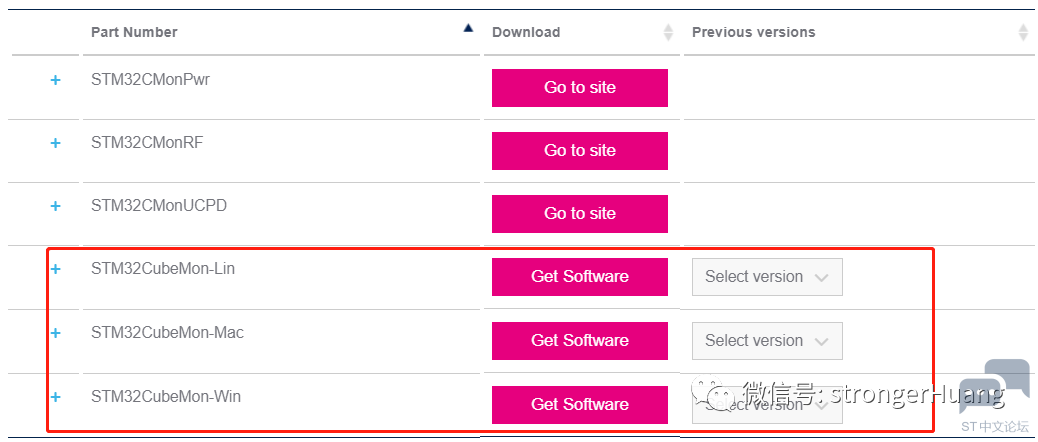The height and width of the screenshot is (442, 1038).
Task: Select the STM32CubeMon-Mac part number text
Action: click(167, 332)
